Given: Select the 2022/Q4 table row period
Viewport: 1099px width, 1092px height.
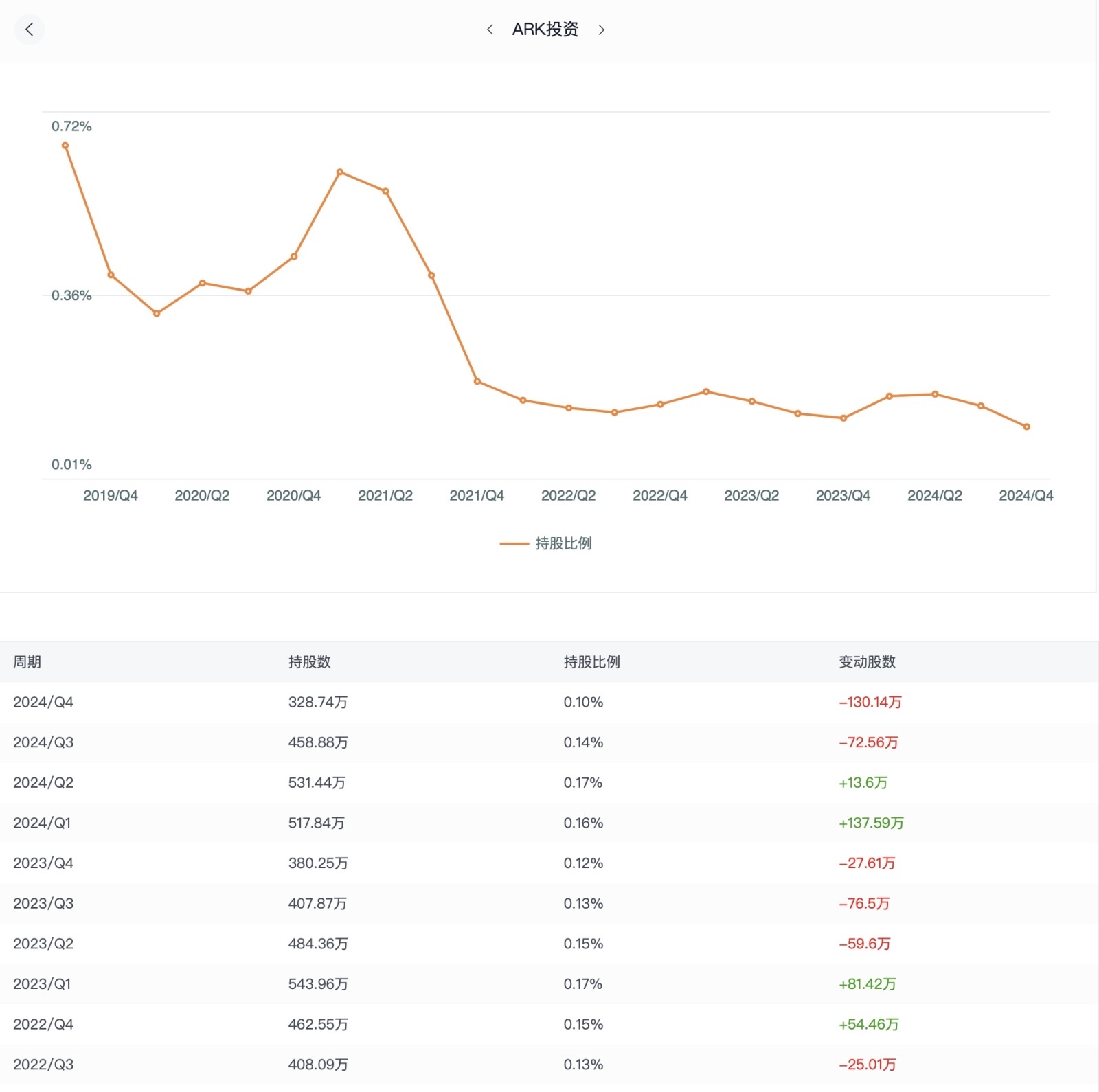Looking at the screenshot, I should coord(43,1025).
